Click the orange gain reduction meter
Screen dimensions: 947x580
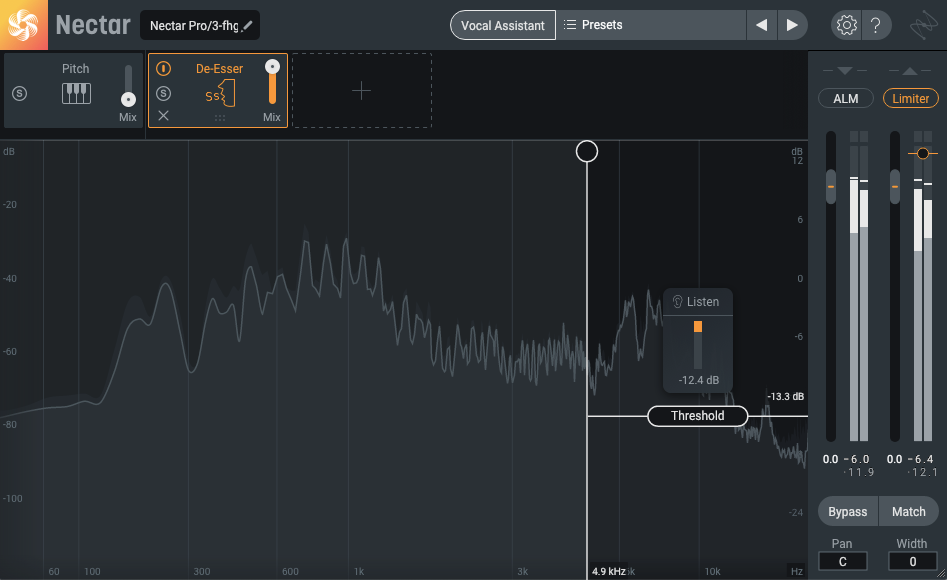coord(698,327)
